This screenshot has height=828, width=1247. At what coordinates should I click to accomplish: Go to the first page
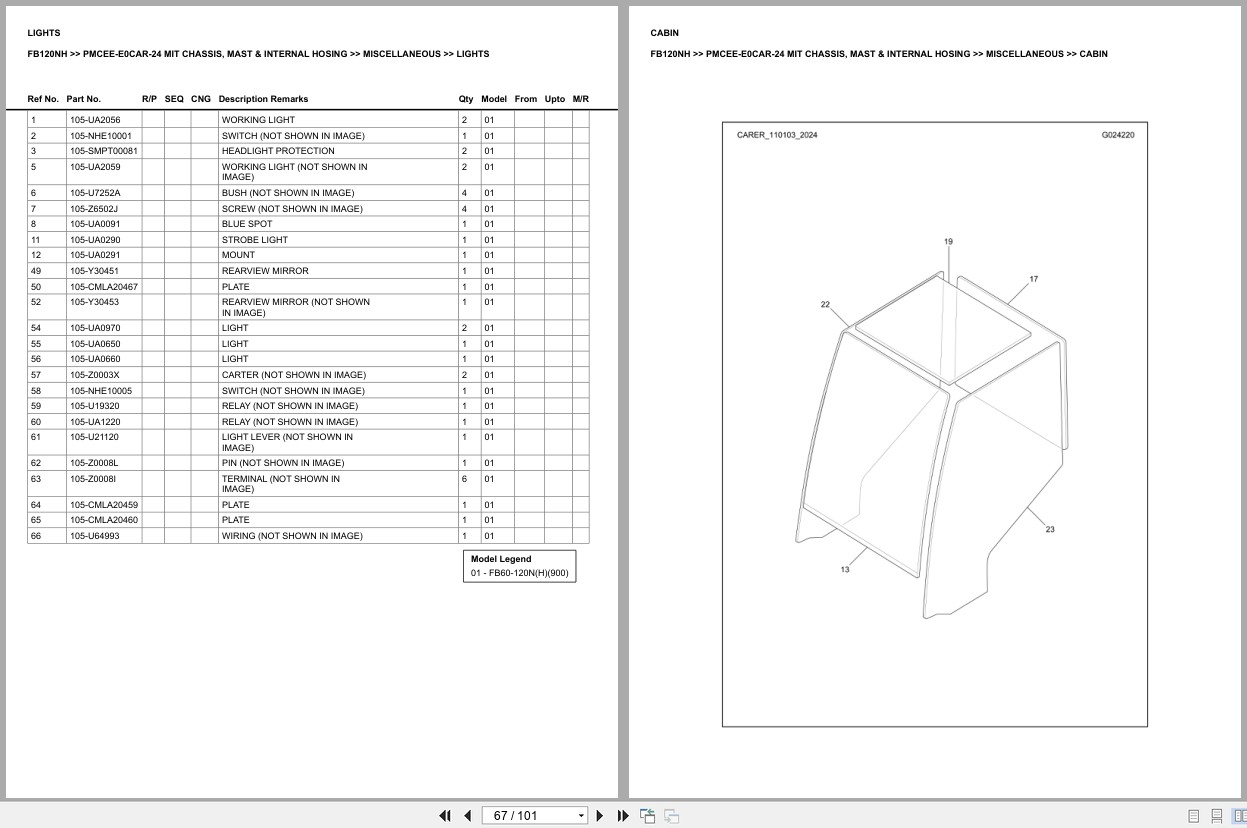445,816
